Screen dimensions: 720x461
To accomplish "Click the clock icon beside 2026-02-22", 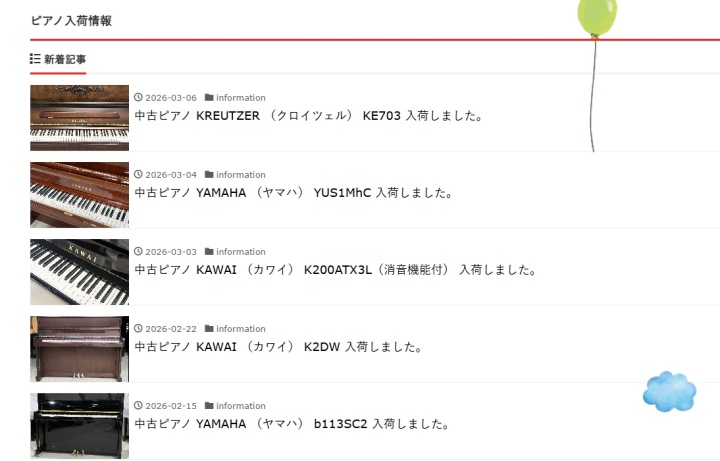I will pyautogui.click(x=138, y=329).
